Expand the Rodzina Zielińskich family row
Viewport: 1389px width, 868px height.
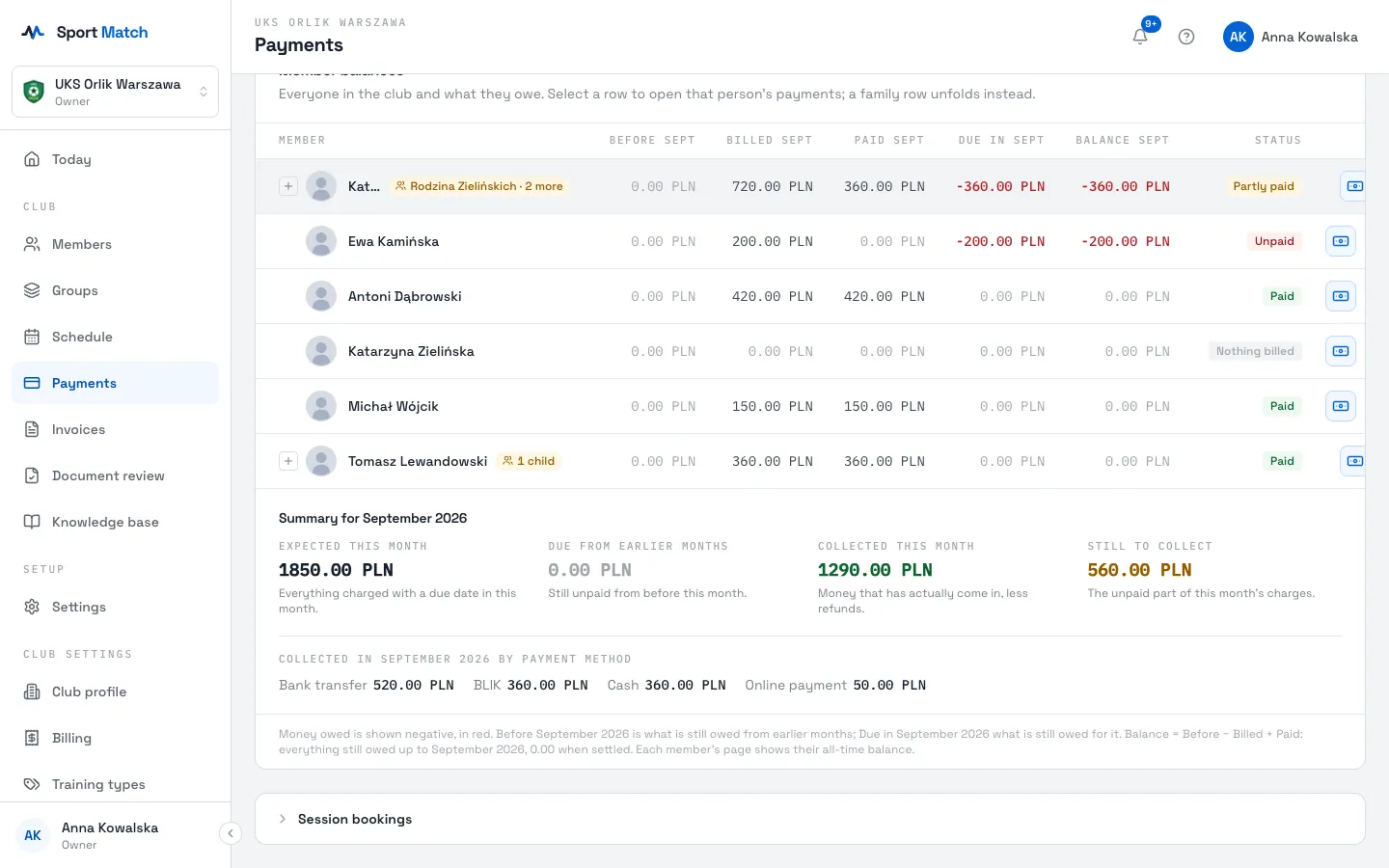[x=288, y=186]
